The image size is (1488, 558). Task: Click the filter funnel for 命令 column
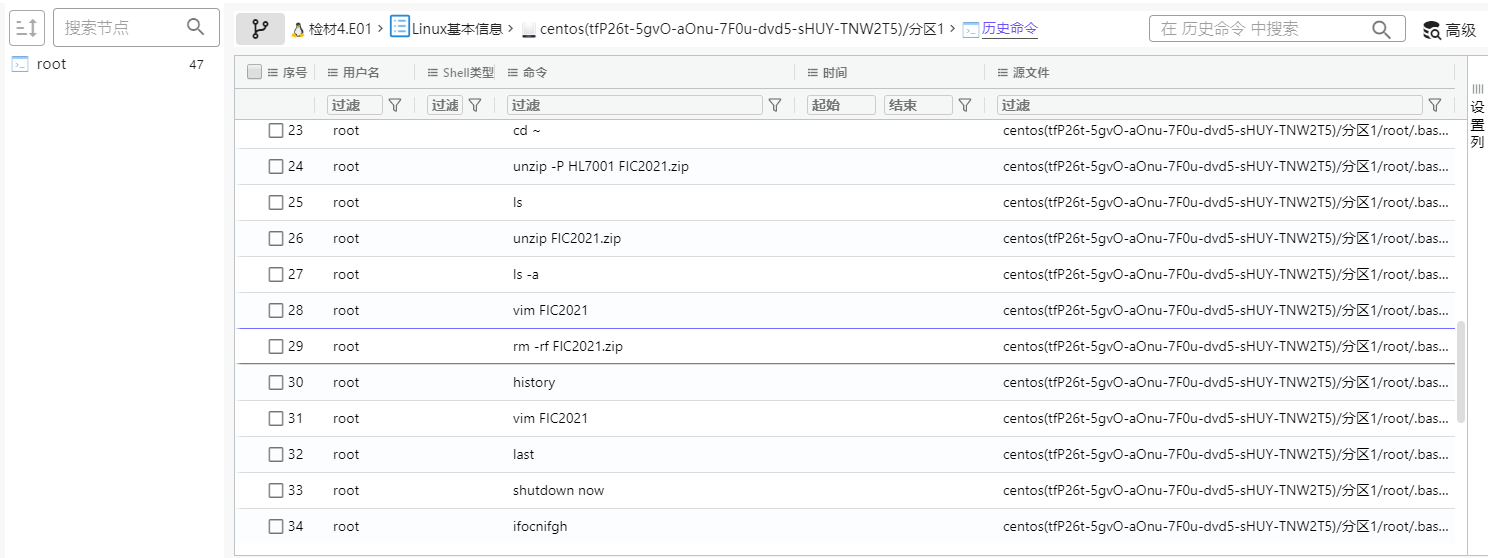(774, 105)
